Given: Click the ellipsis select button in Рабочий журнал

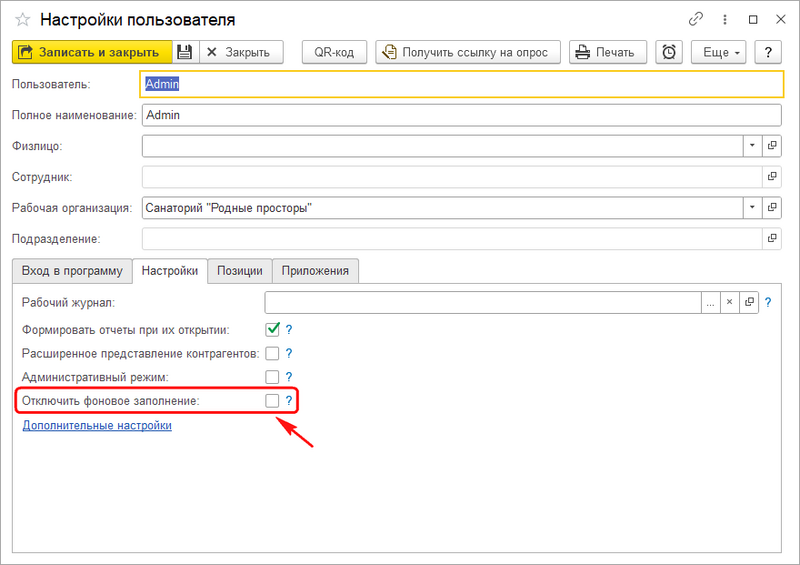Looking at the screenshot, I should pos(709,302).
